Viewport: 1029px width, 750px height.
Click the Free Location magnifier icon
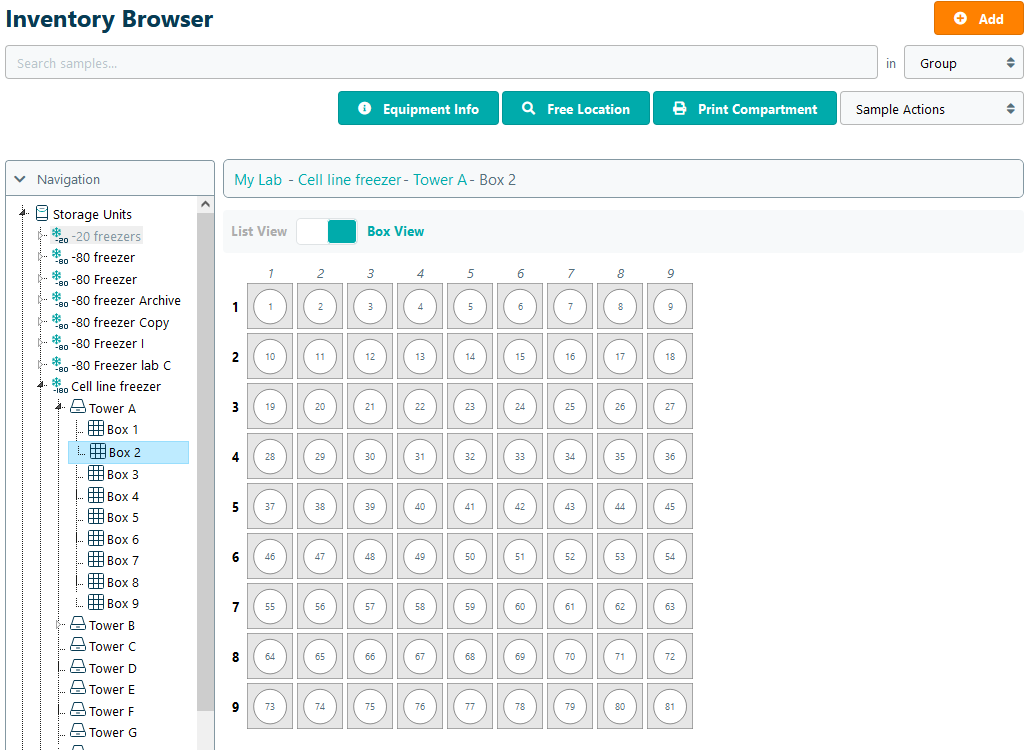[x=529, y=108]
